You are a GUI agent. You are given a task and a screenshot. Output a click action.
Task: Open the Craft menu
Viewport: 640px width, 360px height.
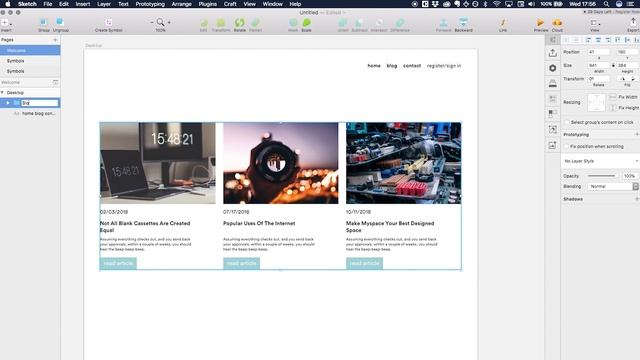click(230, 4)
